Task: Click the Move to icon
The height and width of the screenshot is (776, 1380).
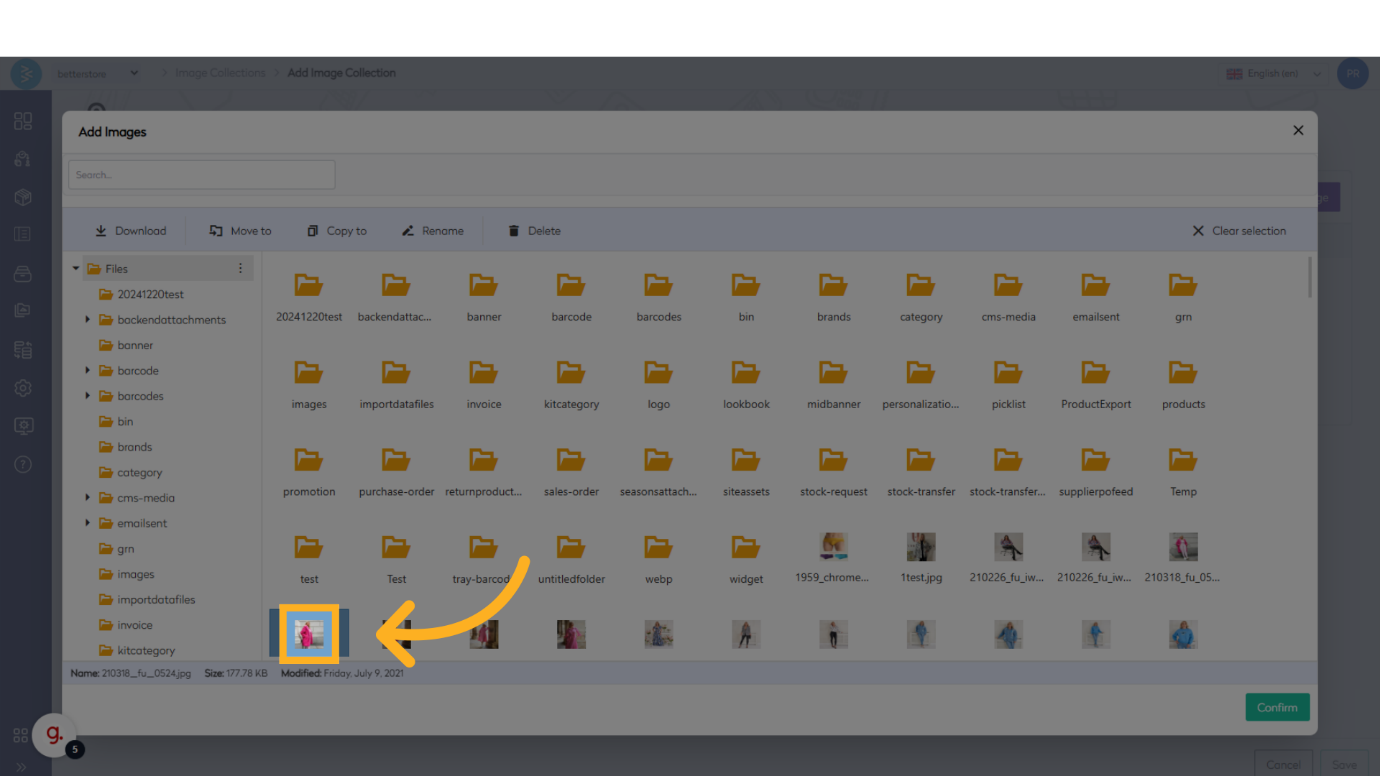Action: 216,231
